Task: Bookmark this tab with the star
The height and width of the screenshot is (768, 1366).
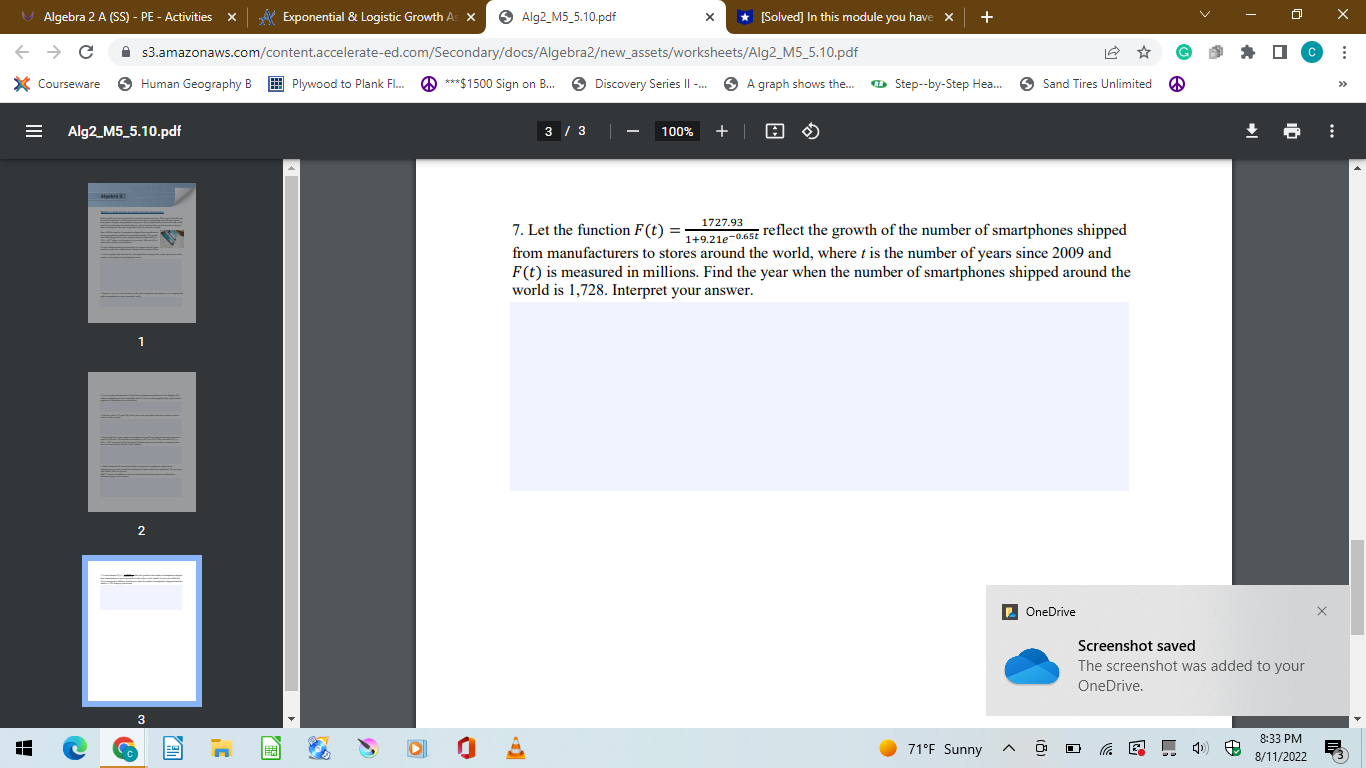Action: click(x=1144, y=52)
